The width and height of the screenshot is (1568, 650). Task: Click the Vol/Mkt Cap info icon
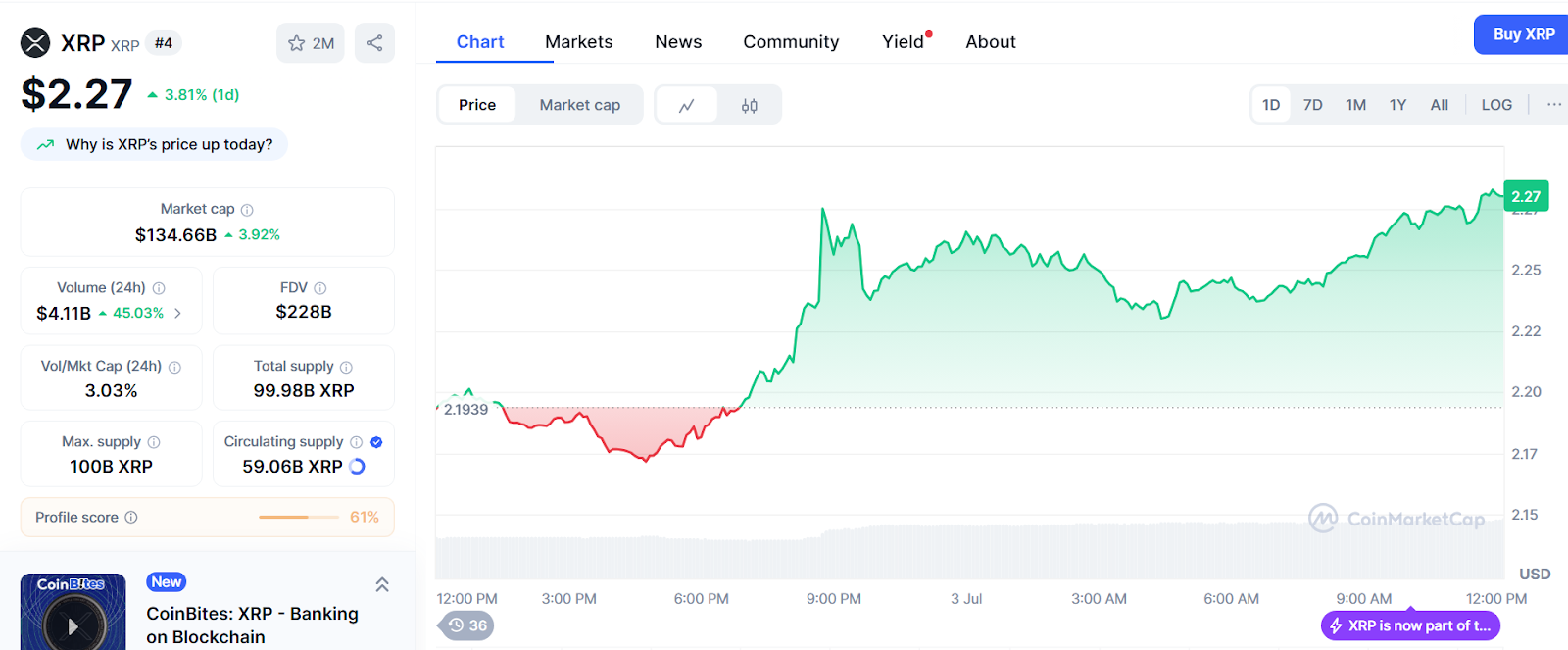(x=175, y=367)
